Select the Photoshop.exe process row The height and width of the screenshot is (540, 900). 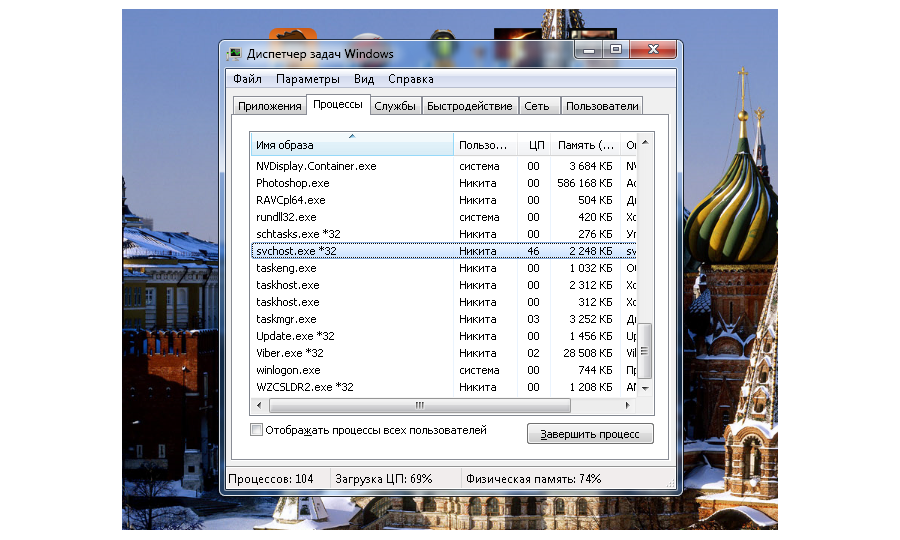pyautogui.click(x=444, y=183)
